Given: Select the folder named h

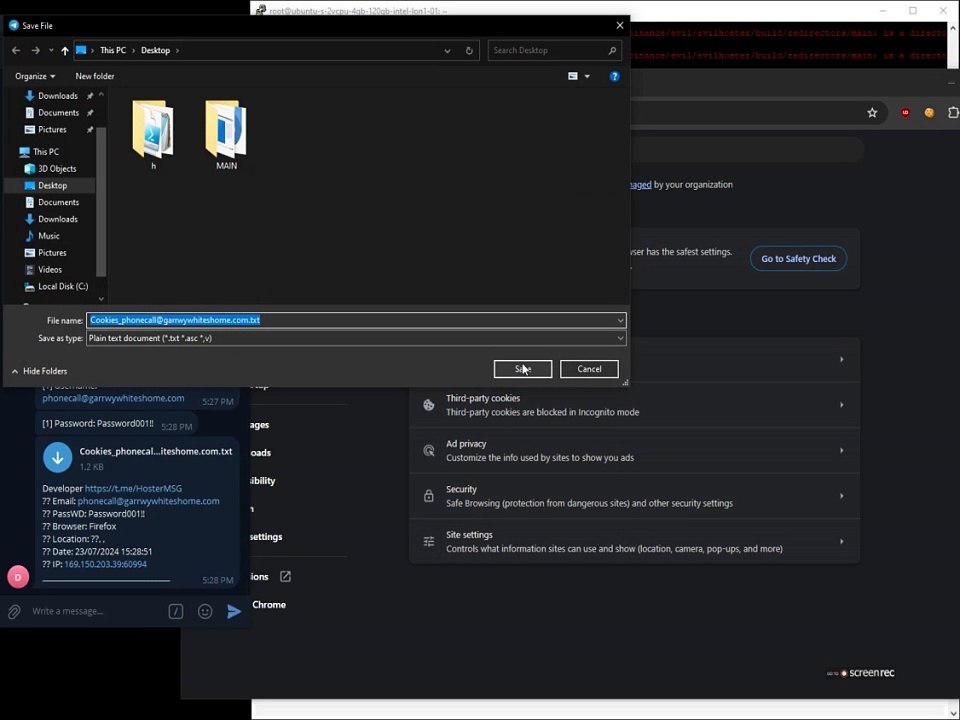Looking at the screenshot, I should pyautogui.click(x=153, y=135).
